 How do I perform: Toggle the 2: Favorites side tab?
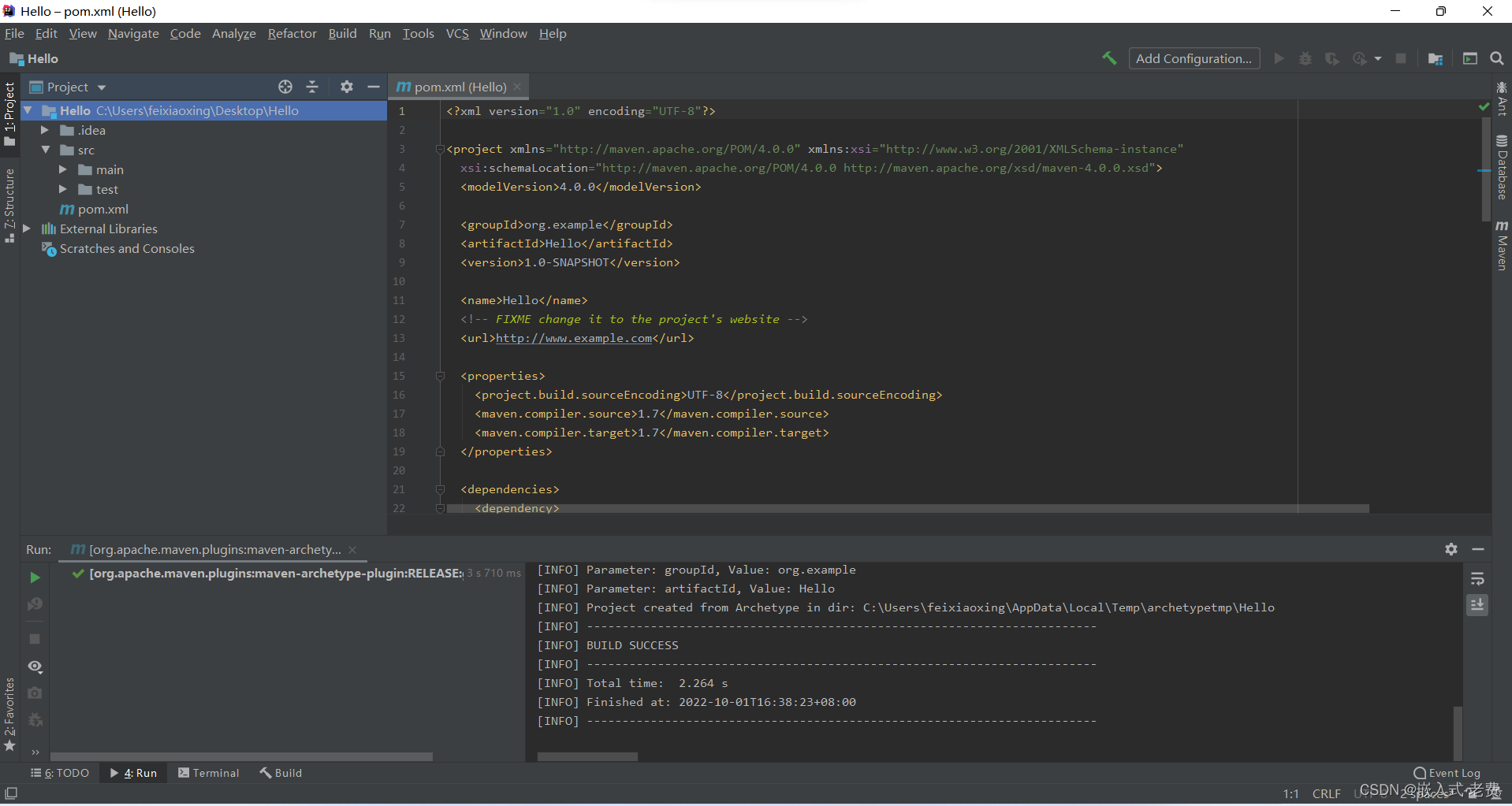click(9, 715)
